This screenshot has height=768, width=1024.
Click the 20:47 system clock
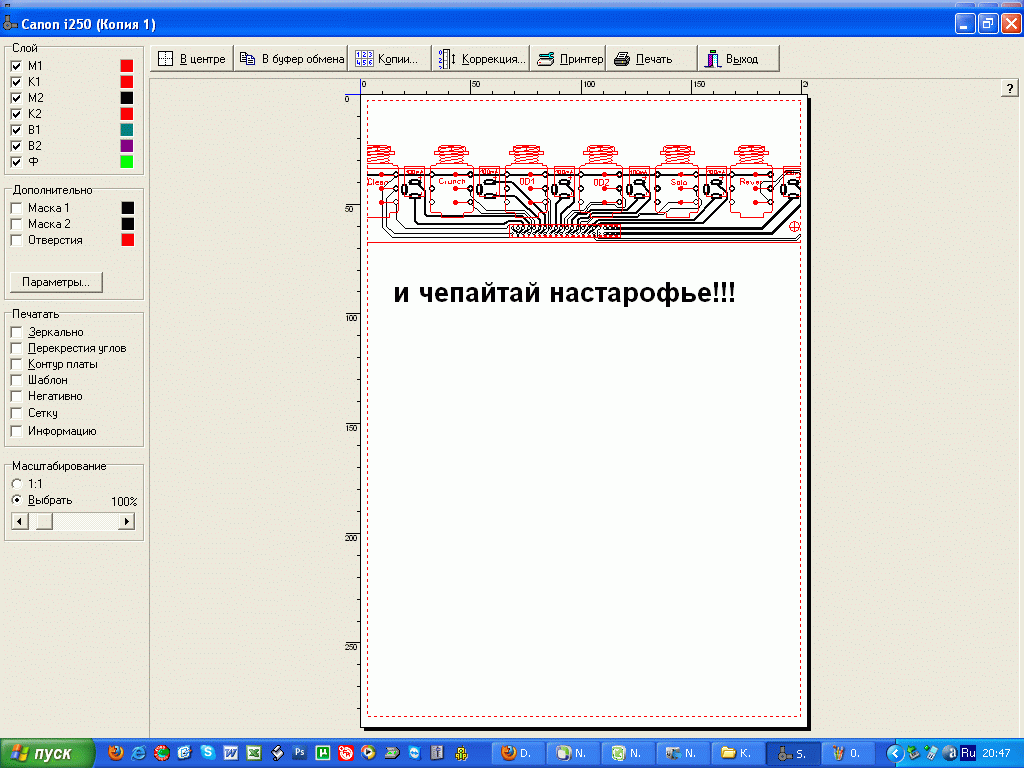[996, 754]
